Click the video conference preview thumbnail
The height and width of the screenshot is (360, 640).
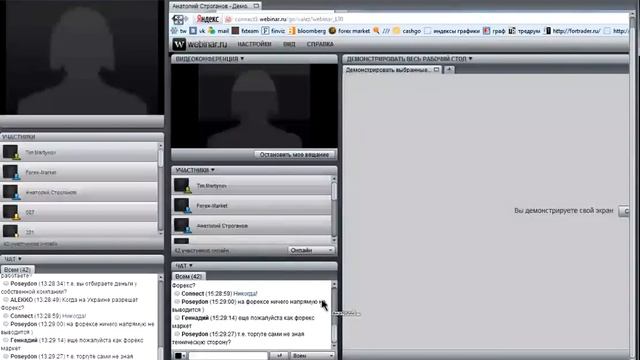254,106
